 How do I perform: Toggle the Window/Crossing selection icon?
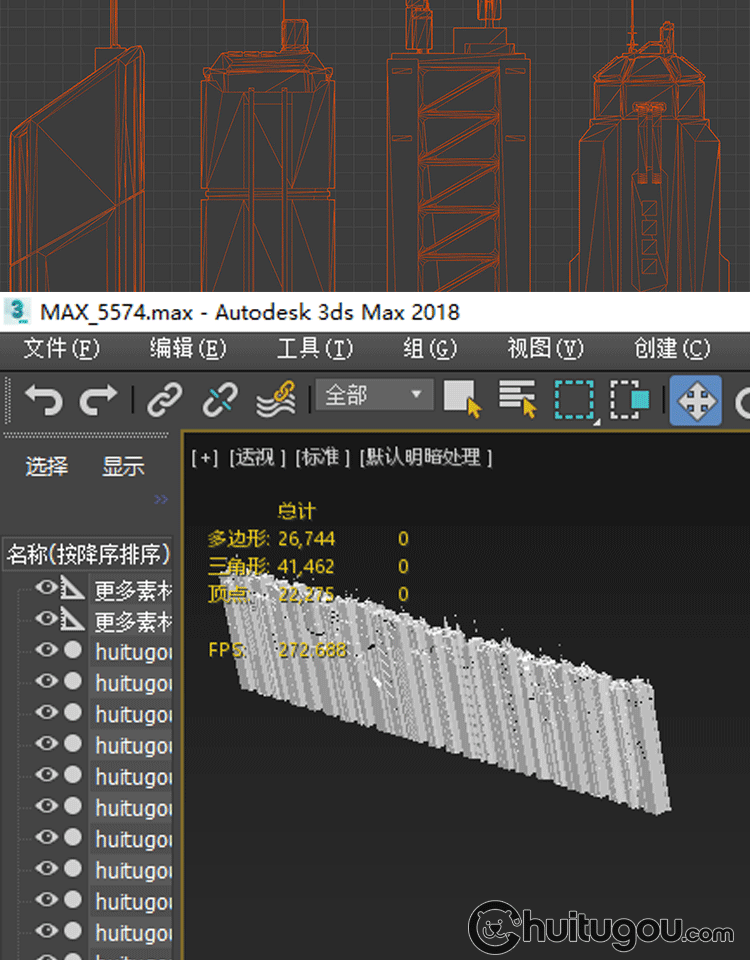pos(630,400)
